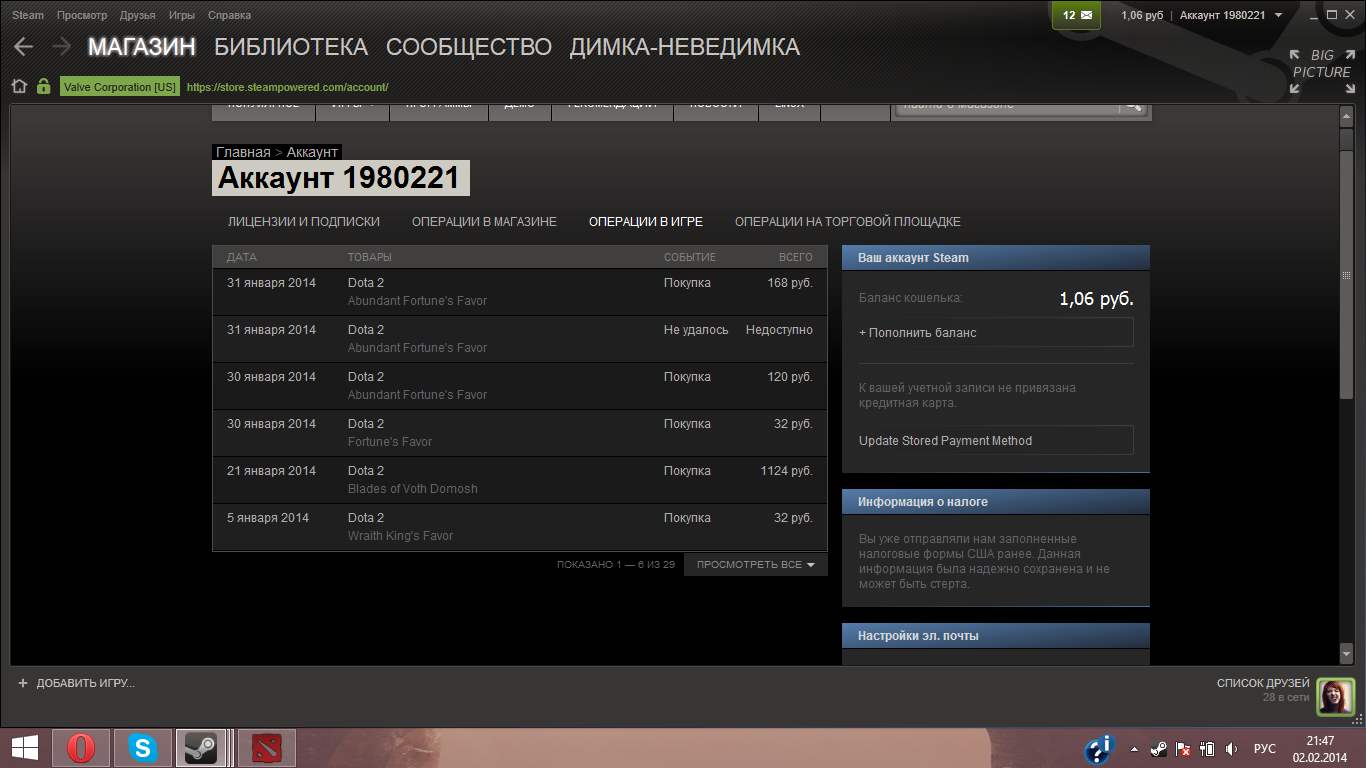Screen dimensions: 1366x768
Task: Open the Просмотр menu
Action: click(x=82, y=15)
